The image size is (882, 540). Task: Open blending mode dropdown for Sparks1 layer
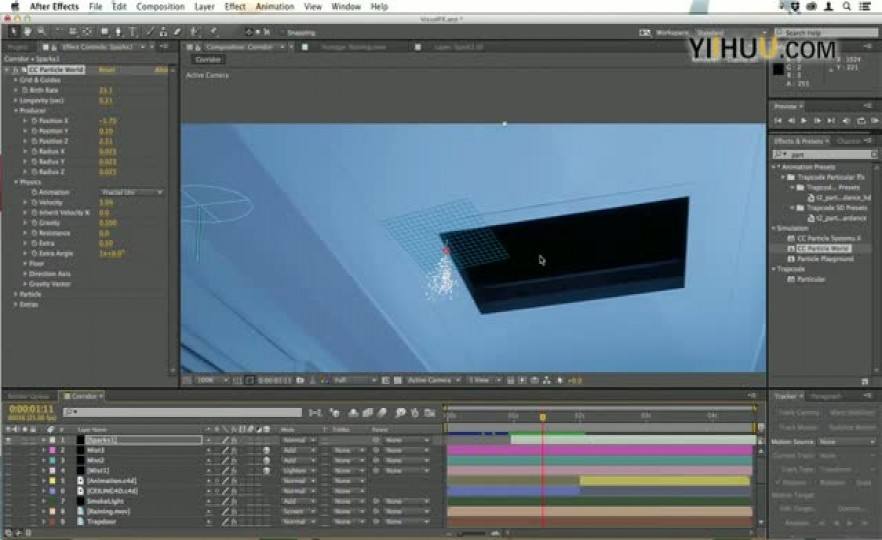pyautogui.click(x=298, y=440)
